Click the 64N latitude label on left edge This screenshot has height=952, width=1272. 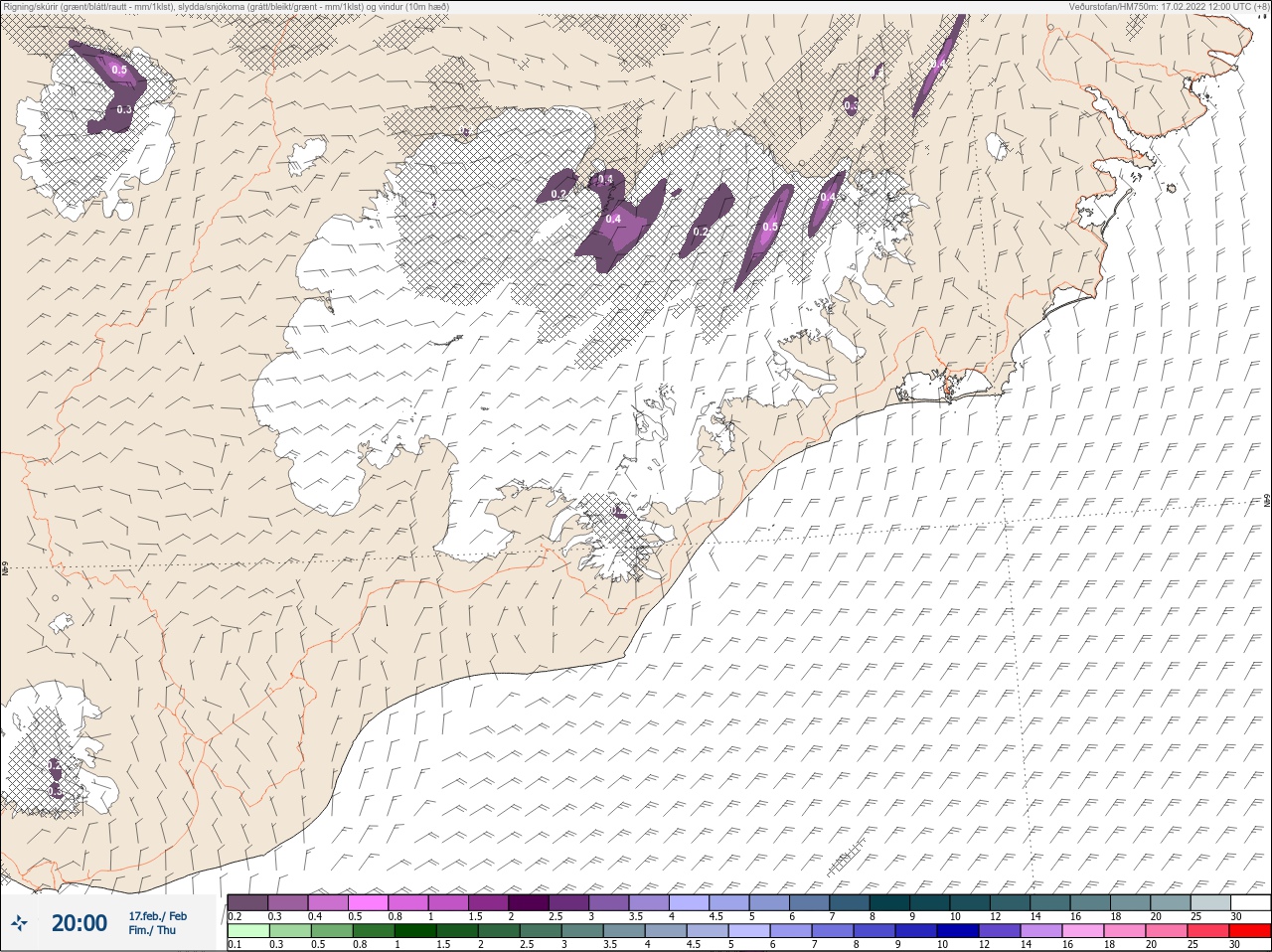tap(5, 570)
